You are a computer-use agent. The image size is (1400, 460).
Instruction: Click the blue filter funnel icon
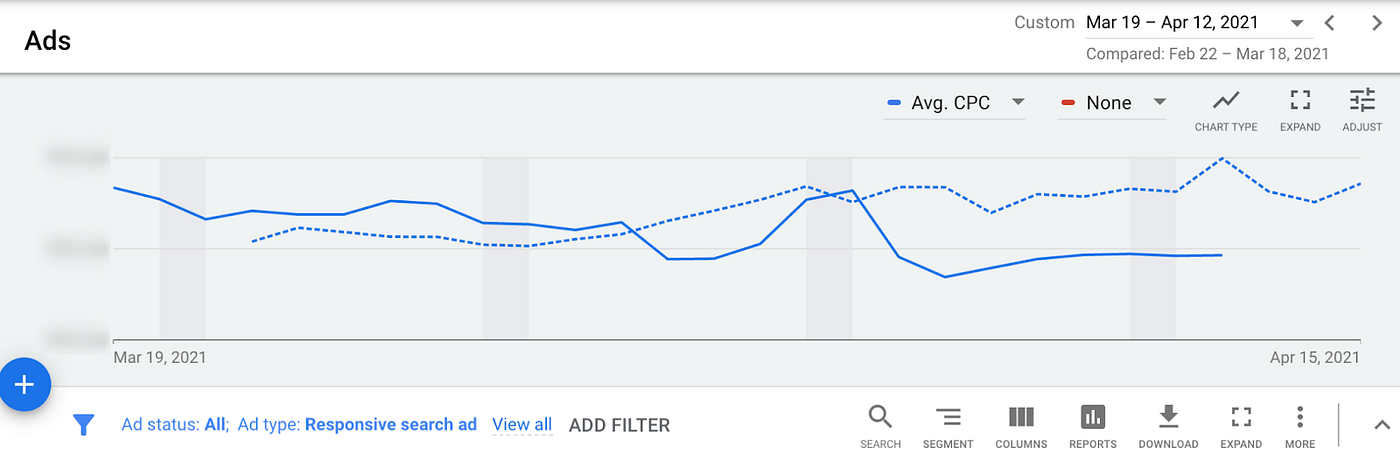click(84, 425)
